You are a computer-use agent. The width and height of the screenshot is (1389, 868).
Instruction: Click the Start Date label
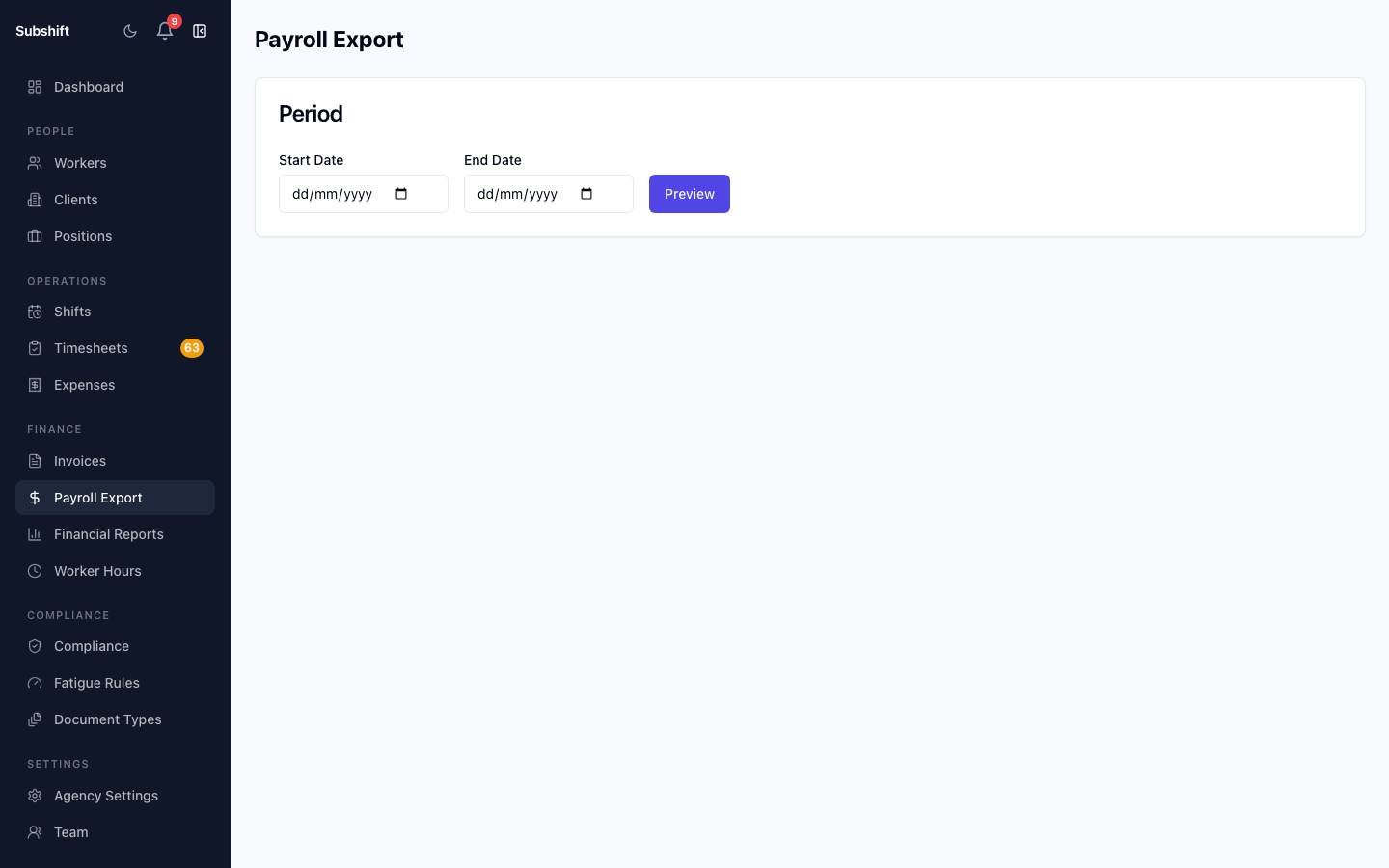(x=311, y=160)
